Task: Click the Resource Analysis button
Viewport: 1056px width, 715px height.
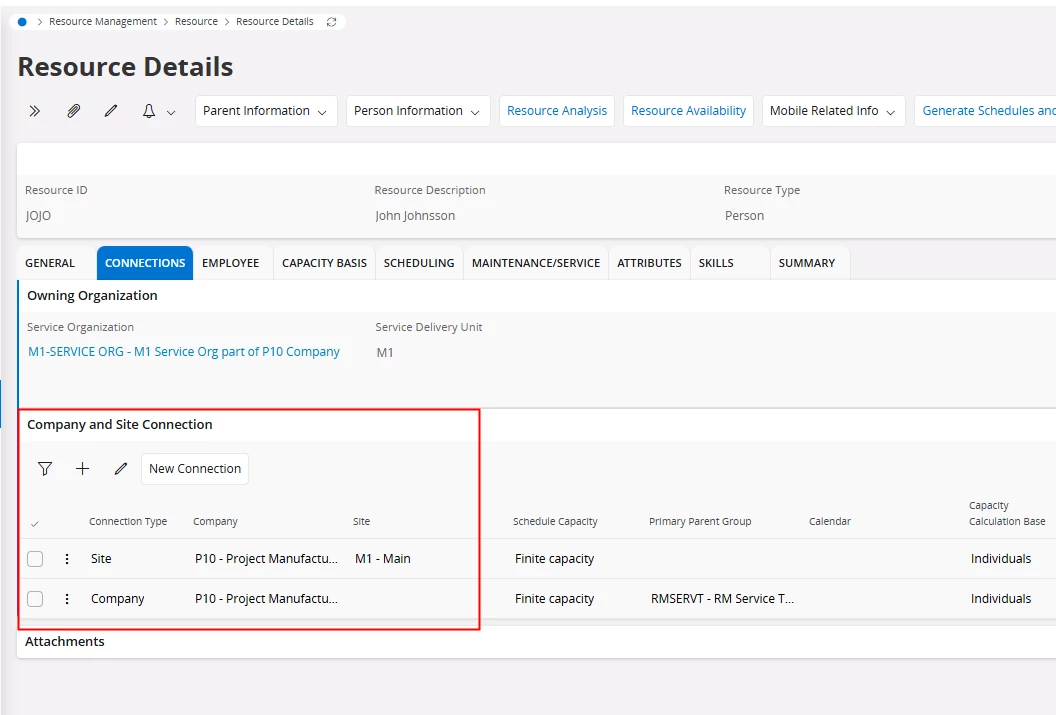Action: point(557,111)
